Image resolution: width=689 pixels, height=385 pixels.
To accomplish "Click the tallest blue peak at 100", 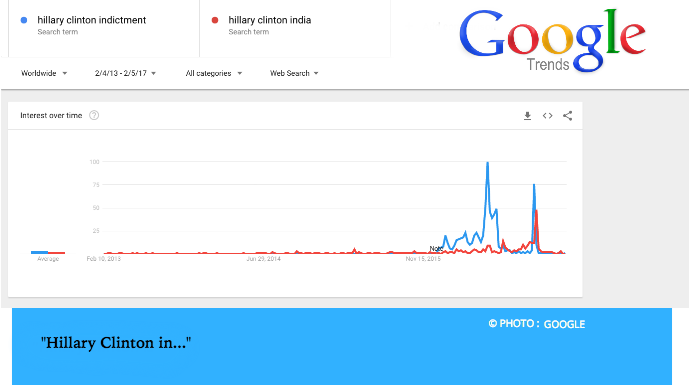I will click(x=487, y=163).
